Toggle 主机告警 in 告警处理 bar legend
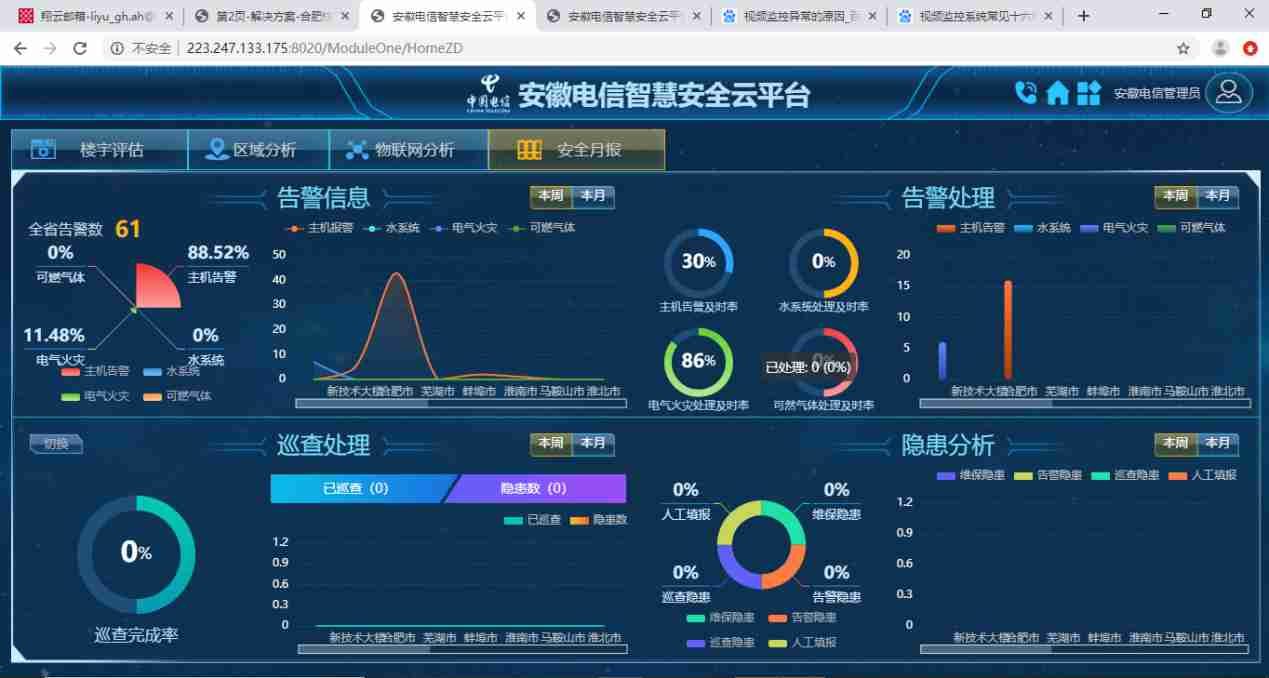The height and width of the screenshot is (678, 1269). pos(971,228)
